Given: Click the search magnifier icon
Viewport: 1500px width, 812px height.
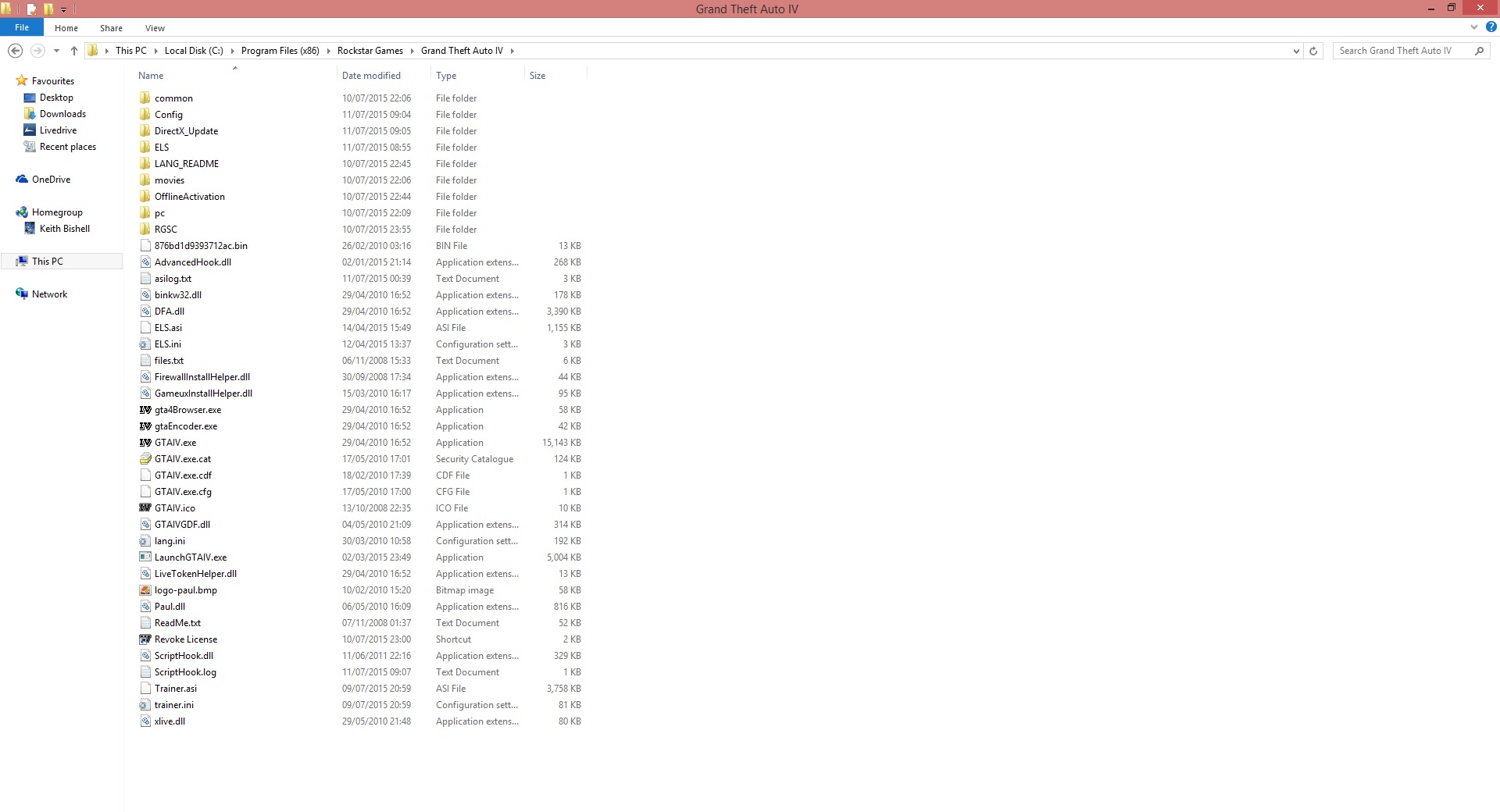Looking at the screenshot, I should [1479, 51].
